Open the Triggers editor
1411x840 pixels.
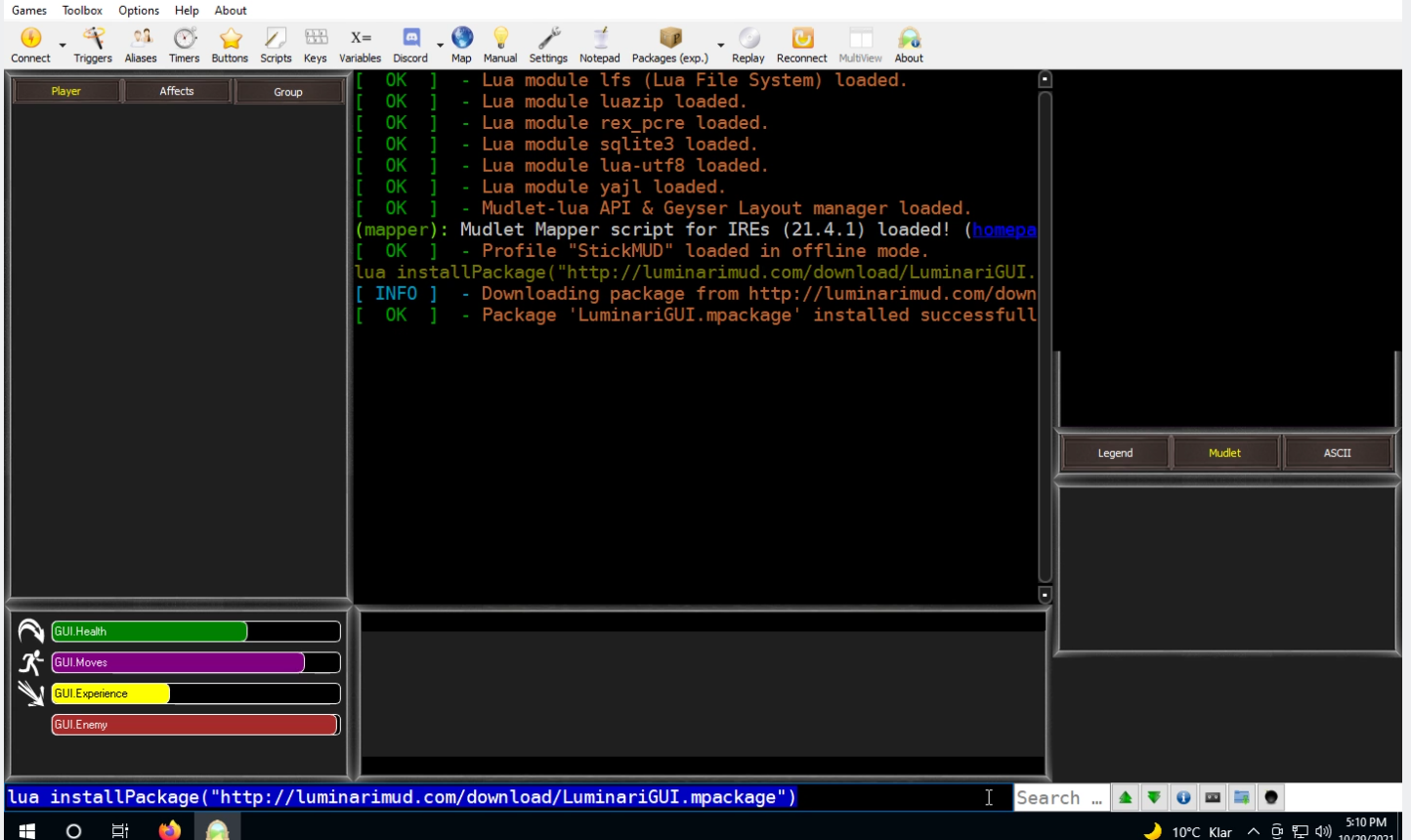coord(92,44)
